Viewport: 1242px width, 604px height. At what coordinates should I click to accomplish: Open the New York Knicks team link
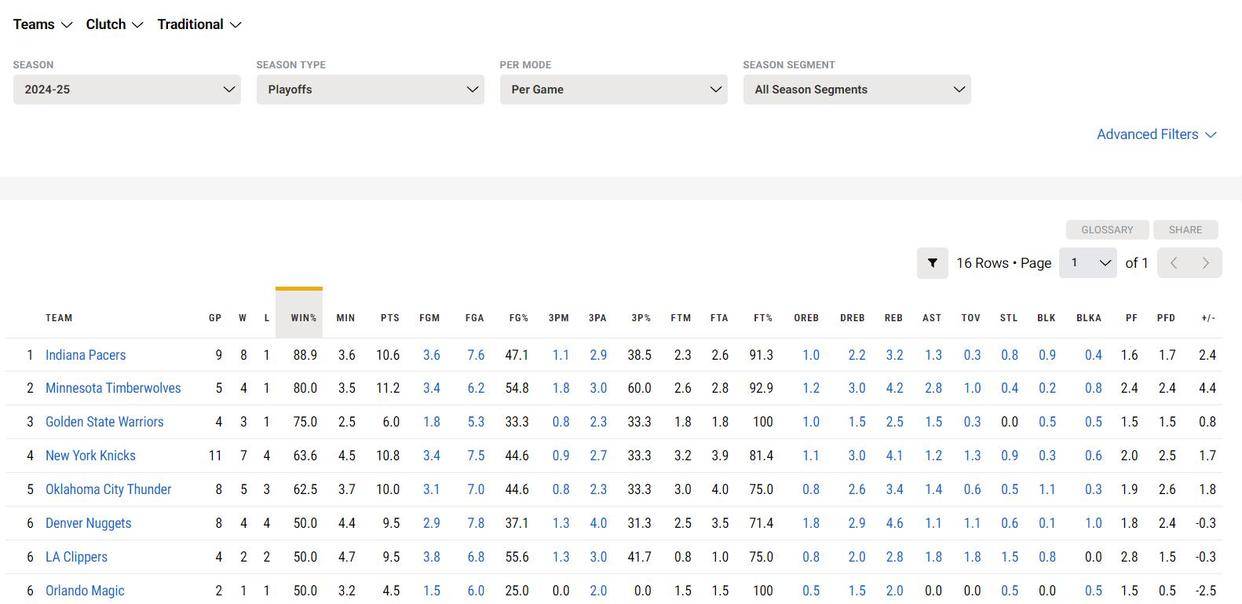click(91, 456)
